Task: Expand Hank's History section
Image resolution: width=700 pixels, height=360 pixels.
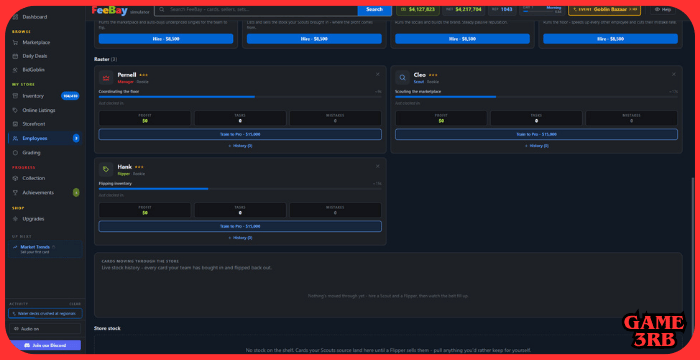Action: click(240, 238)
